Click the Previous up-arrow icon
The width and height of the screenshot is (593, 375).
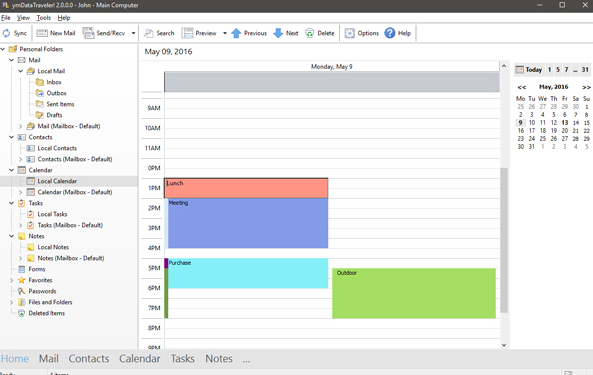click(236, 33)
